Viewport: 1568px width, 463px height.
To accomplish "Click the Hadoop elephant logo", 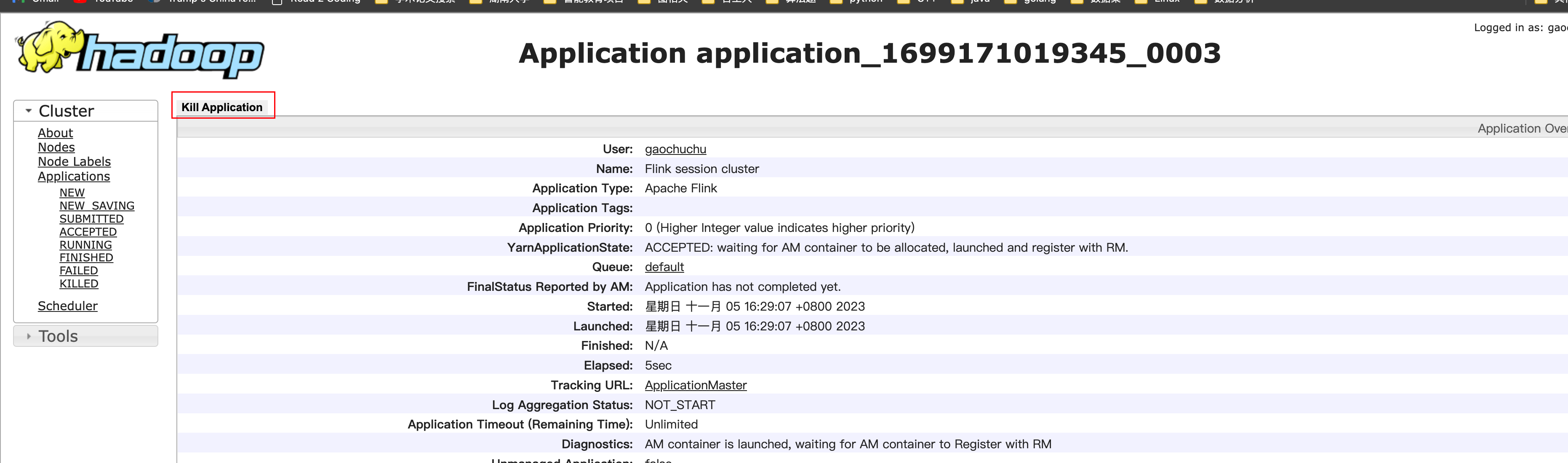I will tap(139, 50).
